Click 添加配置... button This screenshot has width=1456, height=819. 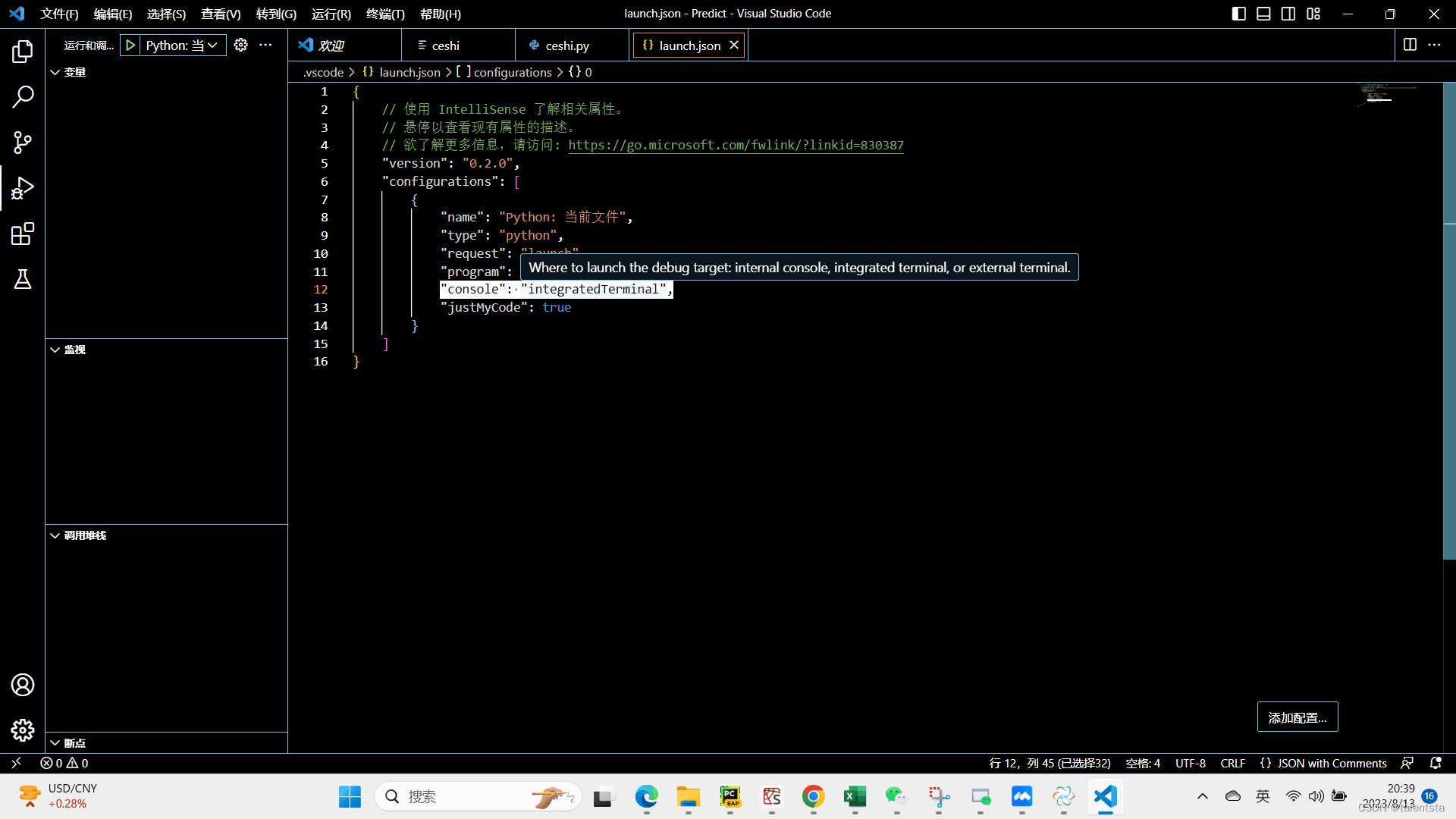coord(1298,717)
